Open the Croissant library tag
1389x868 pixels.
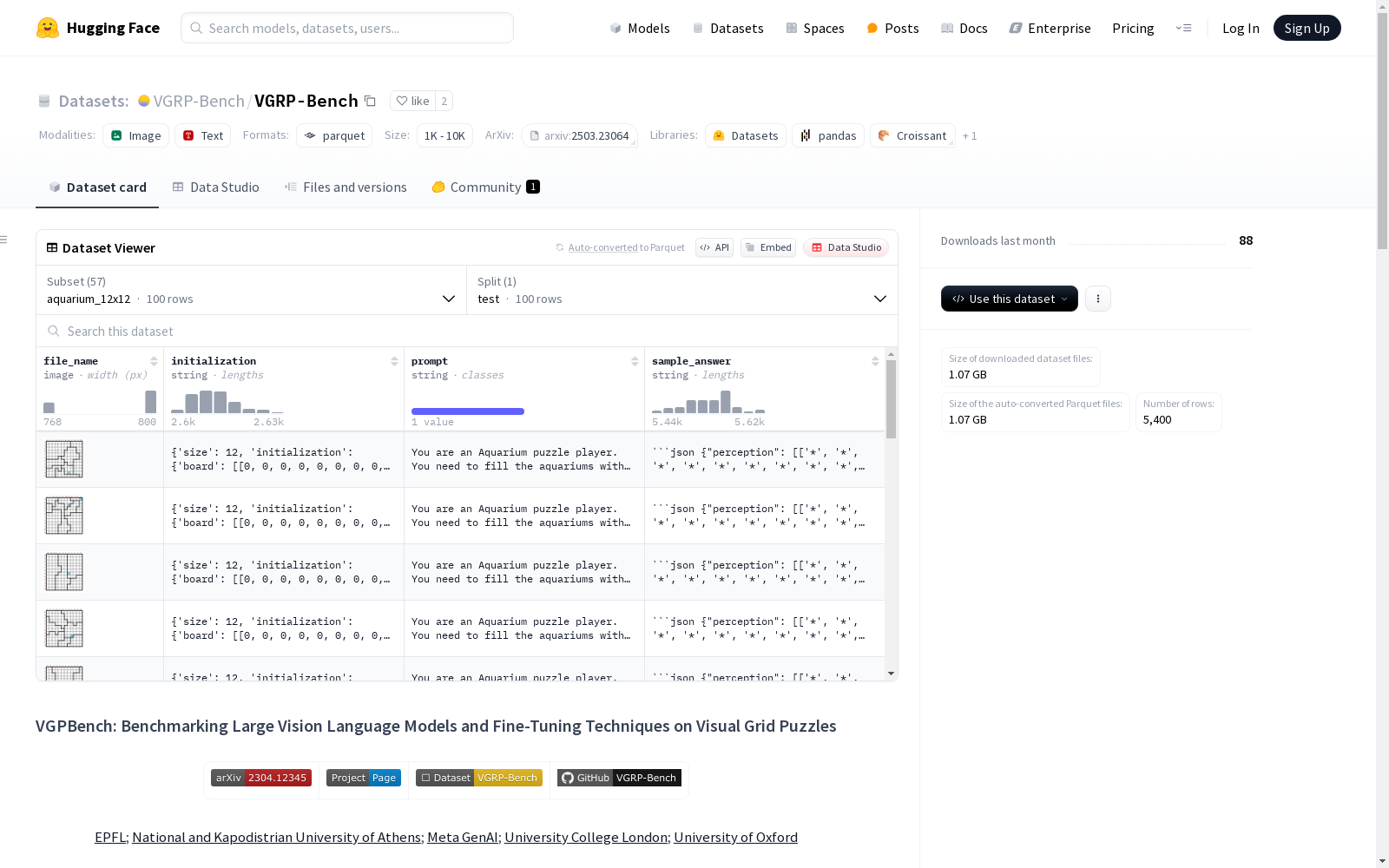(x=912, y=135)
